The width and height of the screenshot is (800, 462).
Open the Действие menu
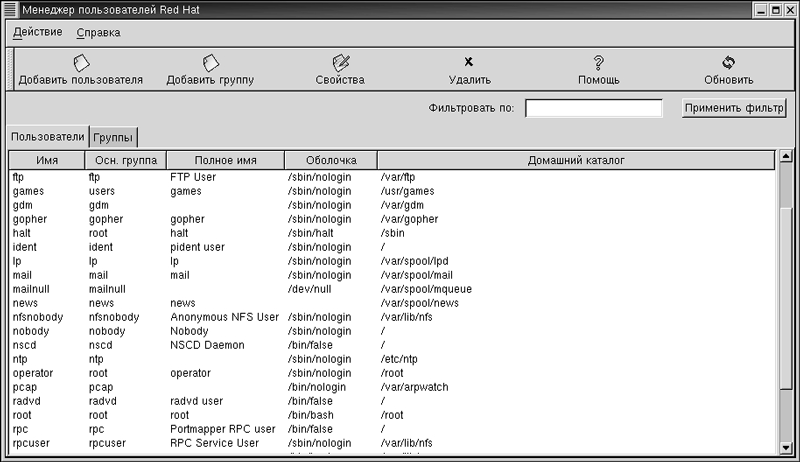coord(38,32)
